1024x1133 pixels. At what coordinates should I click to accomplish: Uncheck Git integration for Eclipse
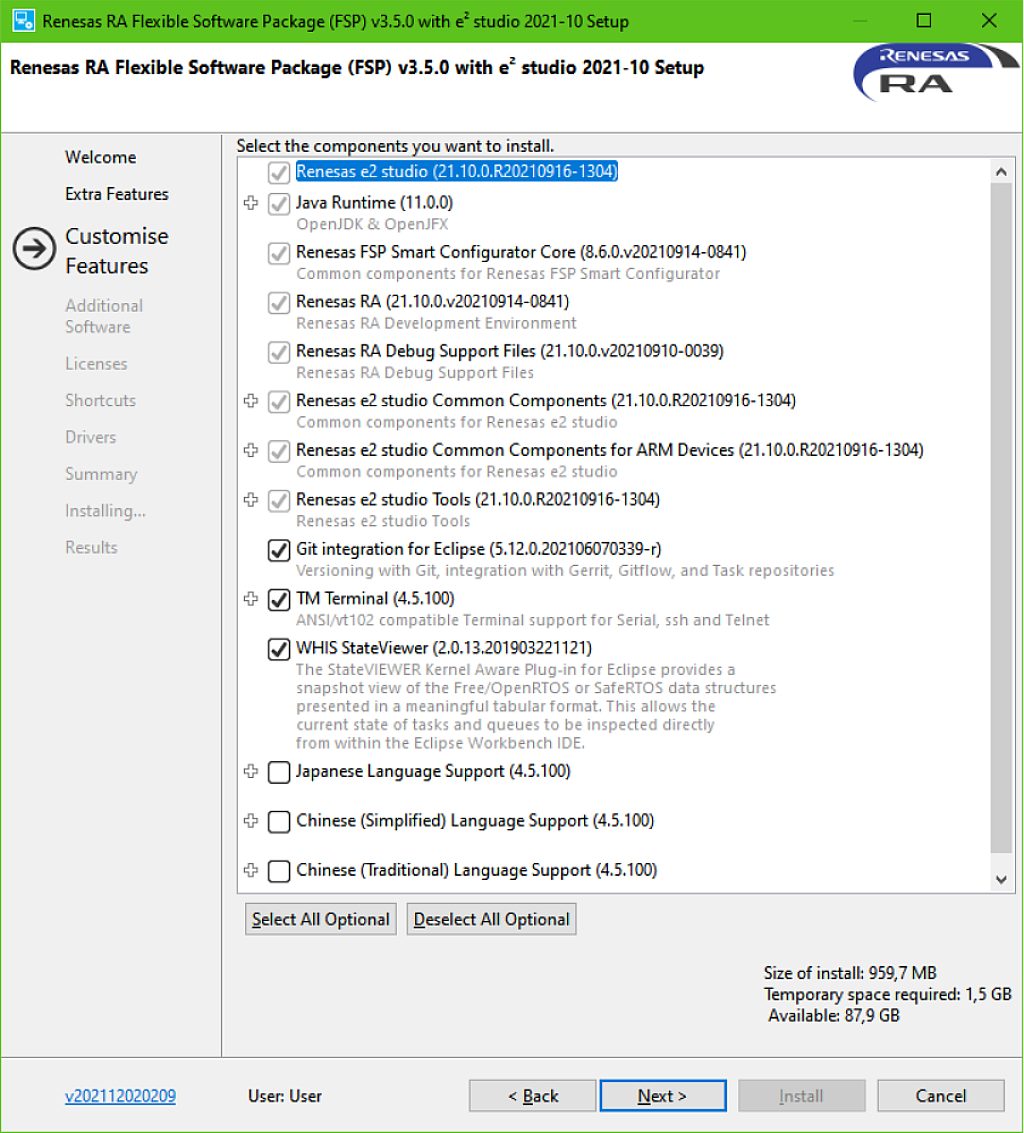click(x=278, y=549)
